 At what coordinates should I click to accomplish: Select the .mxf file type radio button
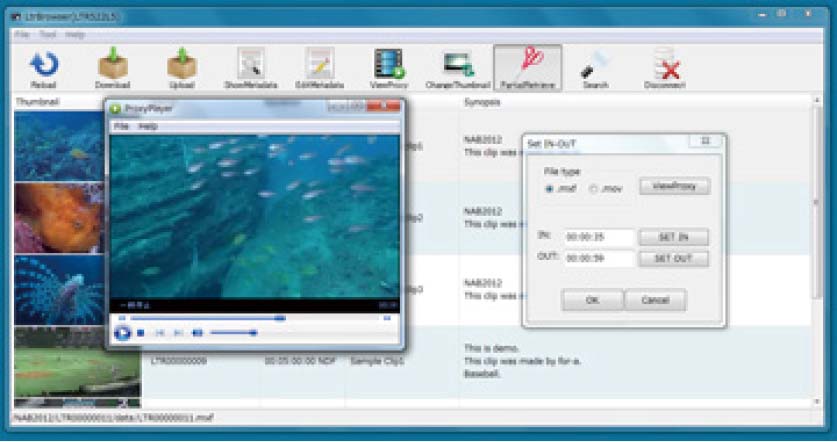coord(549,188)
